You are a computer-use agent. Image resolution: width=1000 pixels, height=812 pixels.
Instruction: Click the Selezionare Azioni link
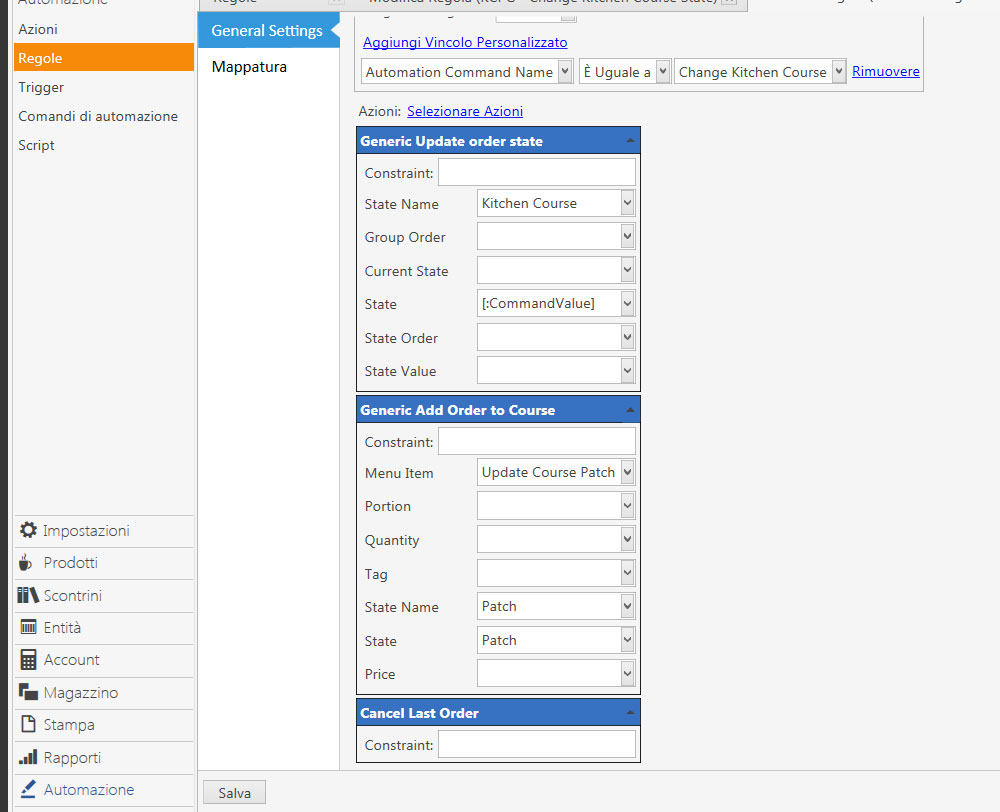click(x=464, y=111)
